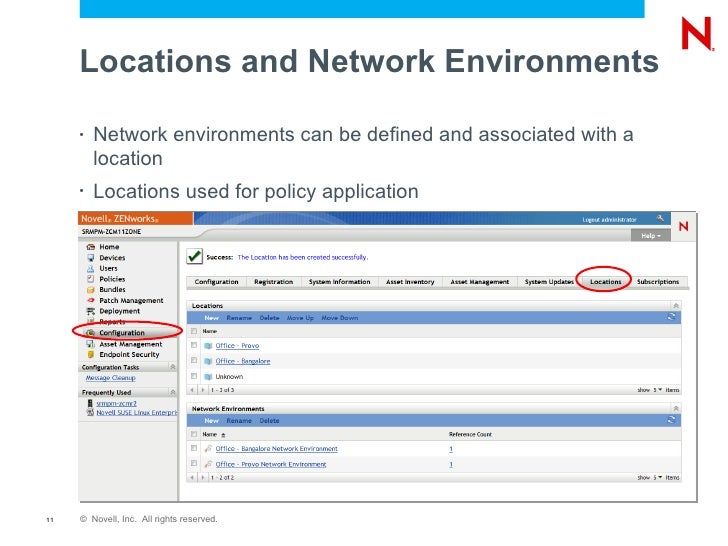
Task: Click the Configuration gear icon
Action: [x=91, y=332]
